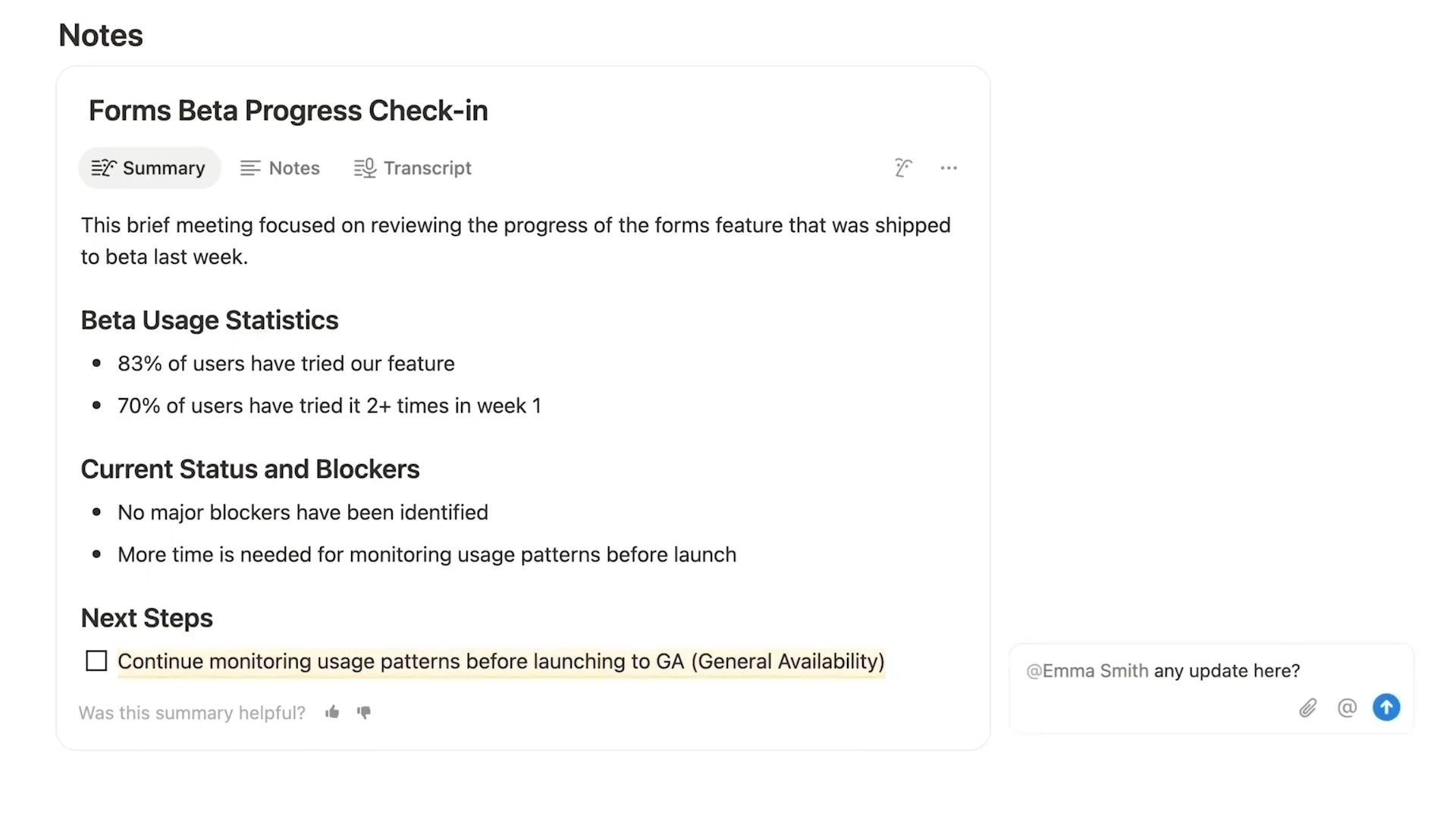
Task: Click thumbs down on summary helpfulness
Action: pos(363,713)
